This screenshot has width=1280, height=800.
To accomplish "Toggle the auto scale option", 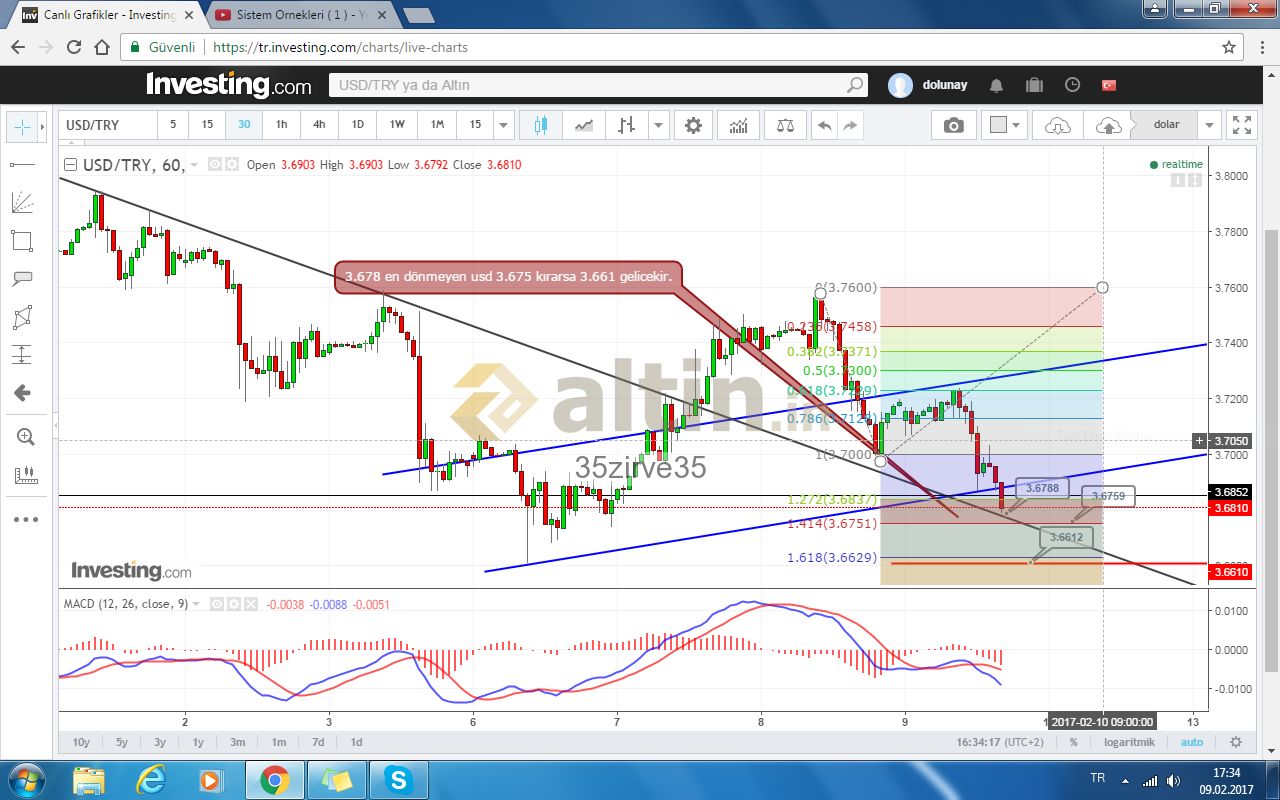I will tap(1192, 742).
